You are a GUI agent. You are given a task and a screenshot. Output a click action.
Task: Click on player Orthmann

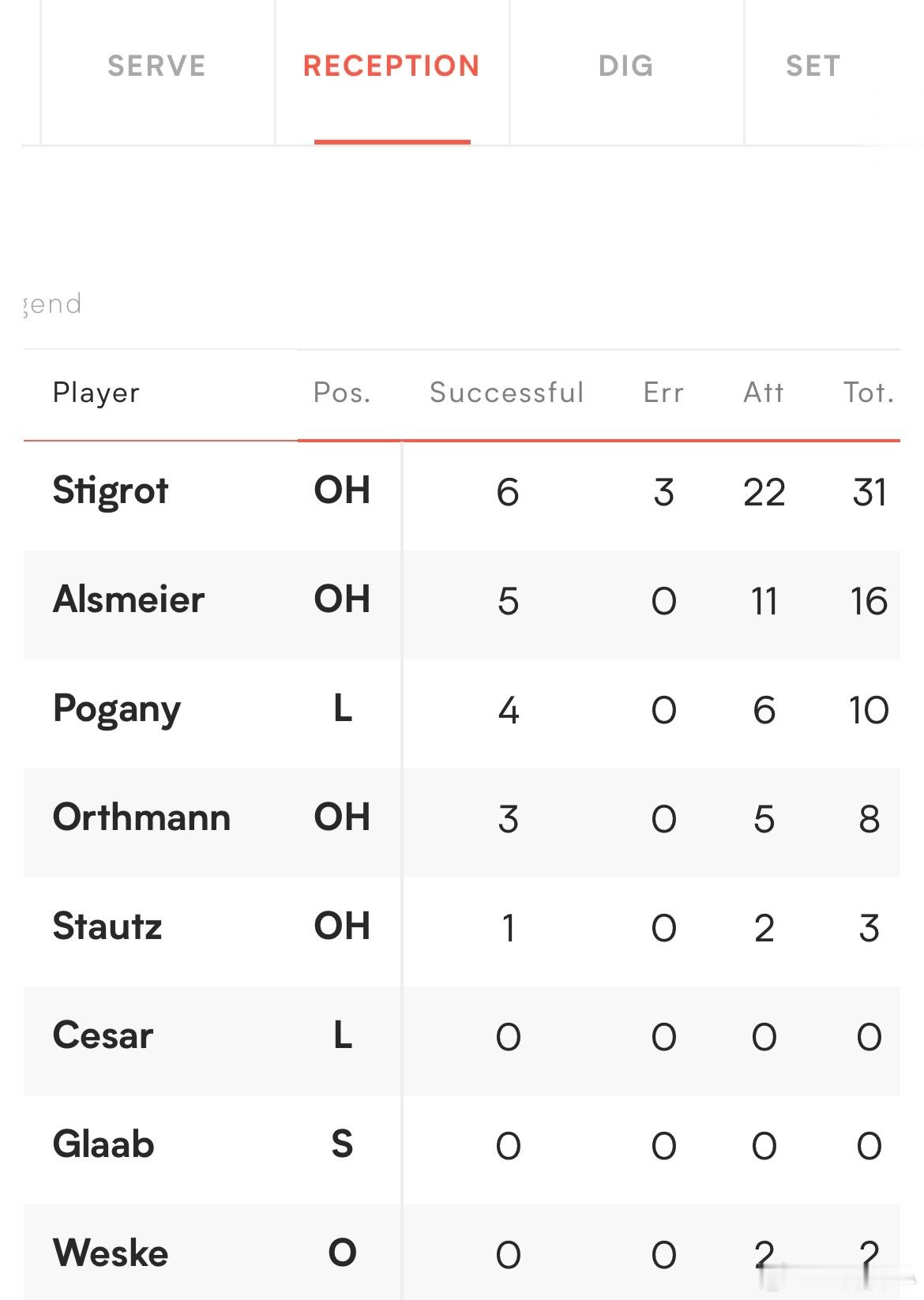(141, 817)
